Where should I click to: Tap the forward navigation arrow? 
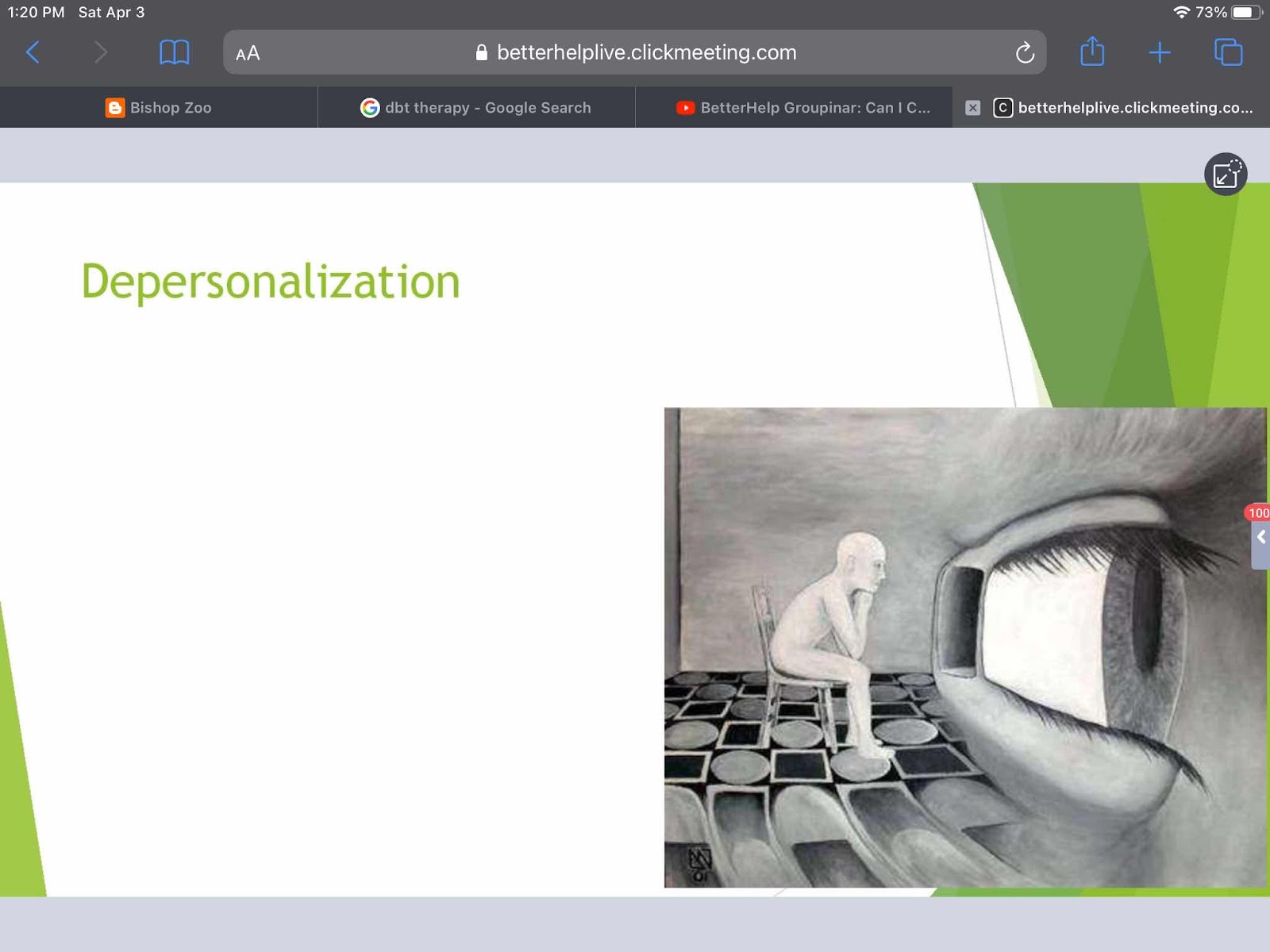pos(100,52)
